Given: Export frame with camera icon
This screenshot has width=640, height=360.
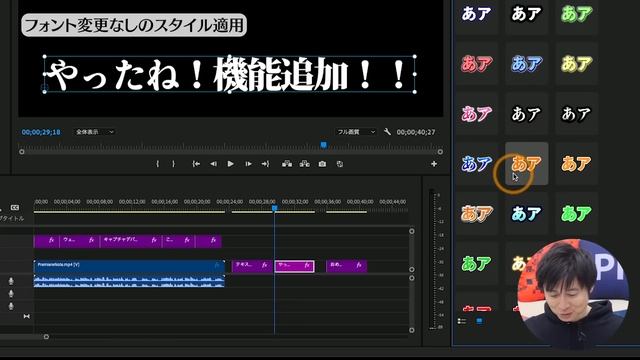Looking at the screenshot, I should pos(322,164).
